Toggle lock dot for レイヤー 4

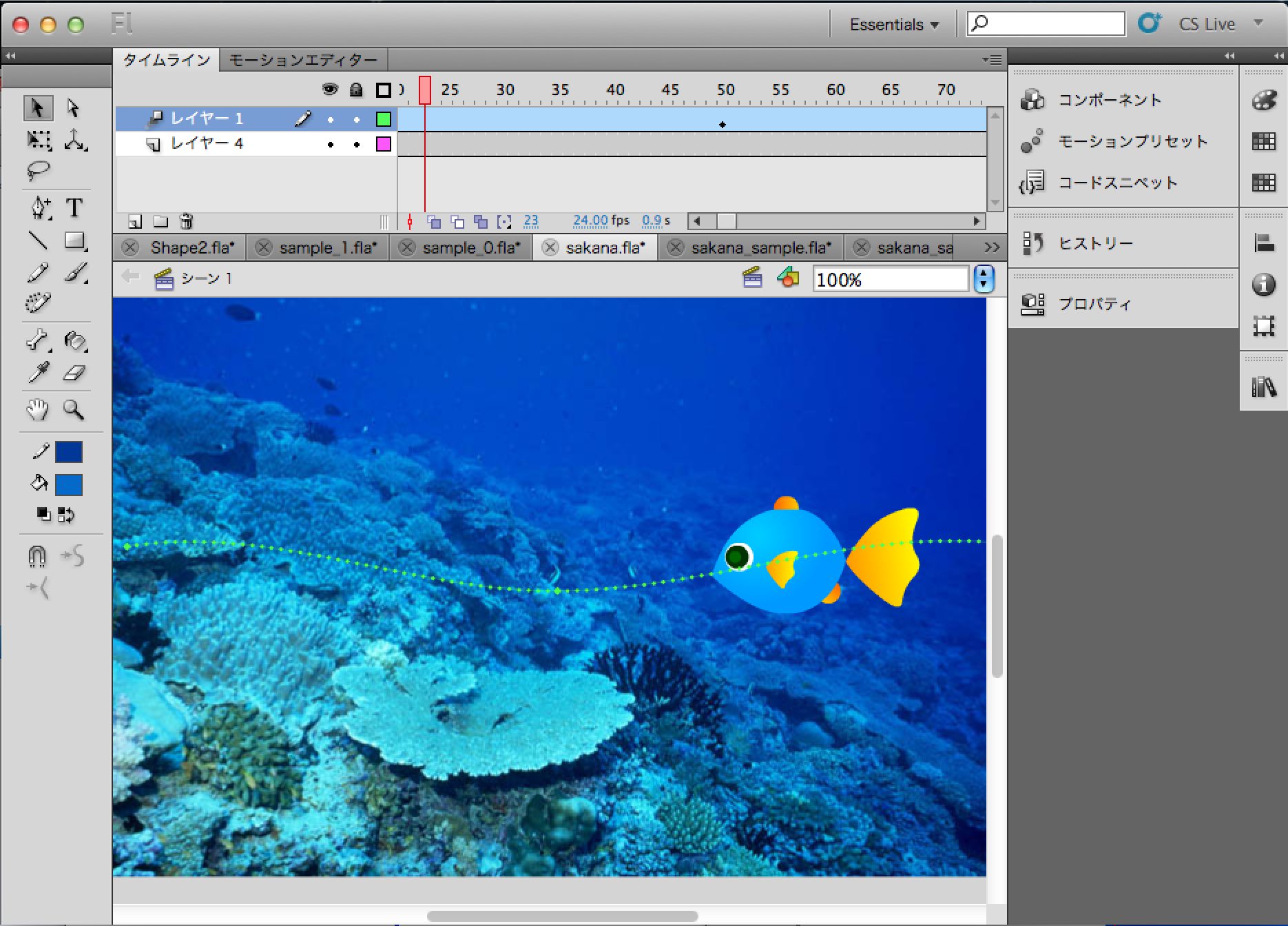coord(356,145)
